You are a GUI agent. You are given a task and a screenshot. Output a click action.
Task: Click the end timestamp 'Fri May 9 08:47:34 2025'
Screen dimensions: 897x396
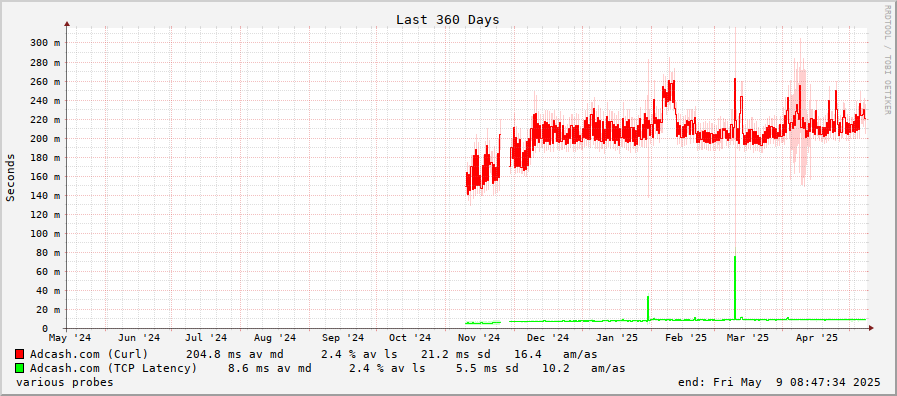pos(797,382)
